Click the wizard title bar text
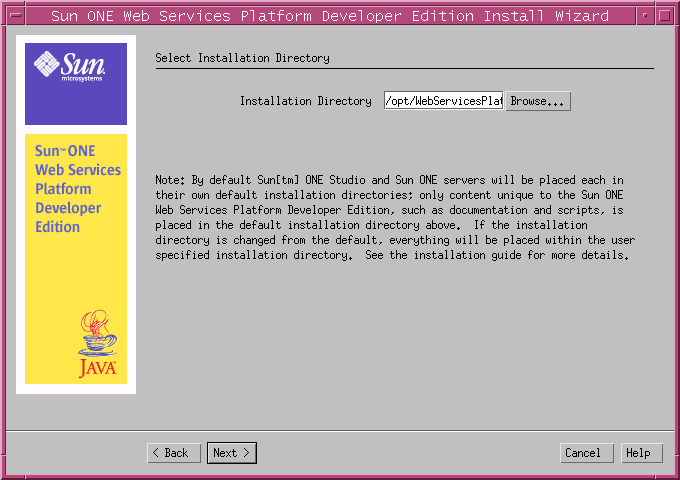680x480 pixels. tap(330, 16)
